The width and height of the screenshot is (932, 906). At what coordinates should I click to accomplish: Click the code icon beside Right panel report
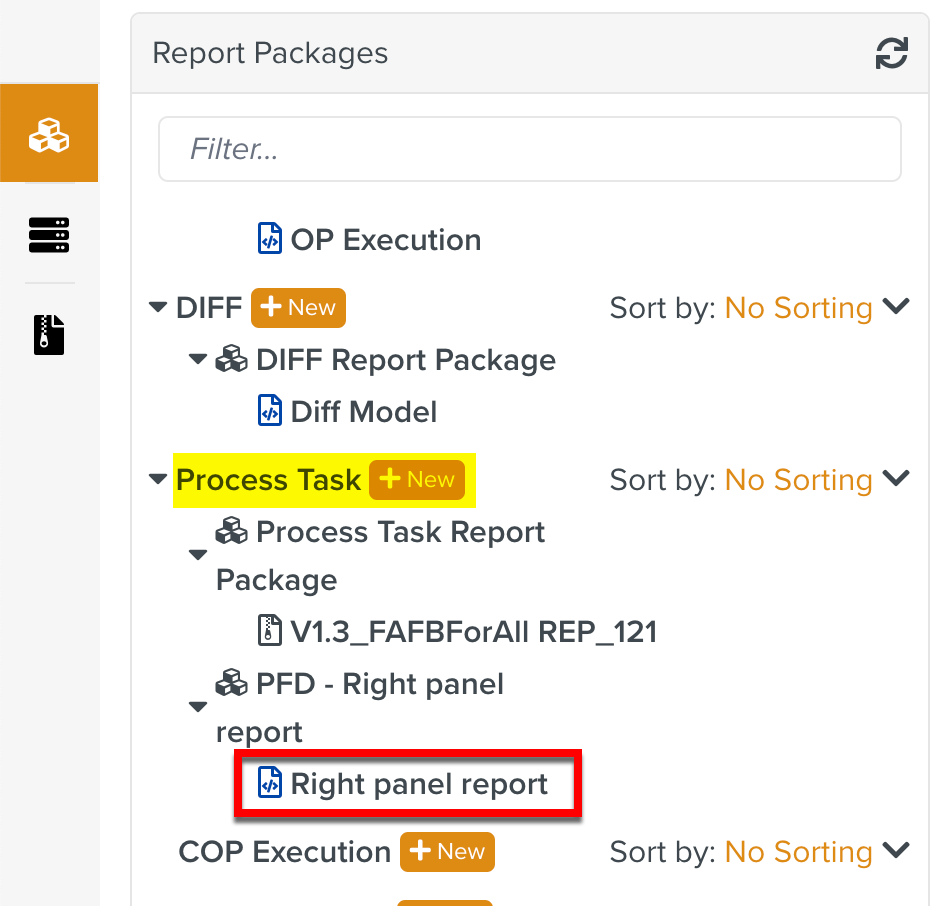point(268,784)
